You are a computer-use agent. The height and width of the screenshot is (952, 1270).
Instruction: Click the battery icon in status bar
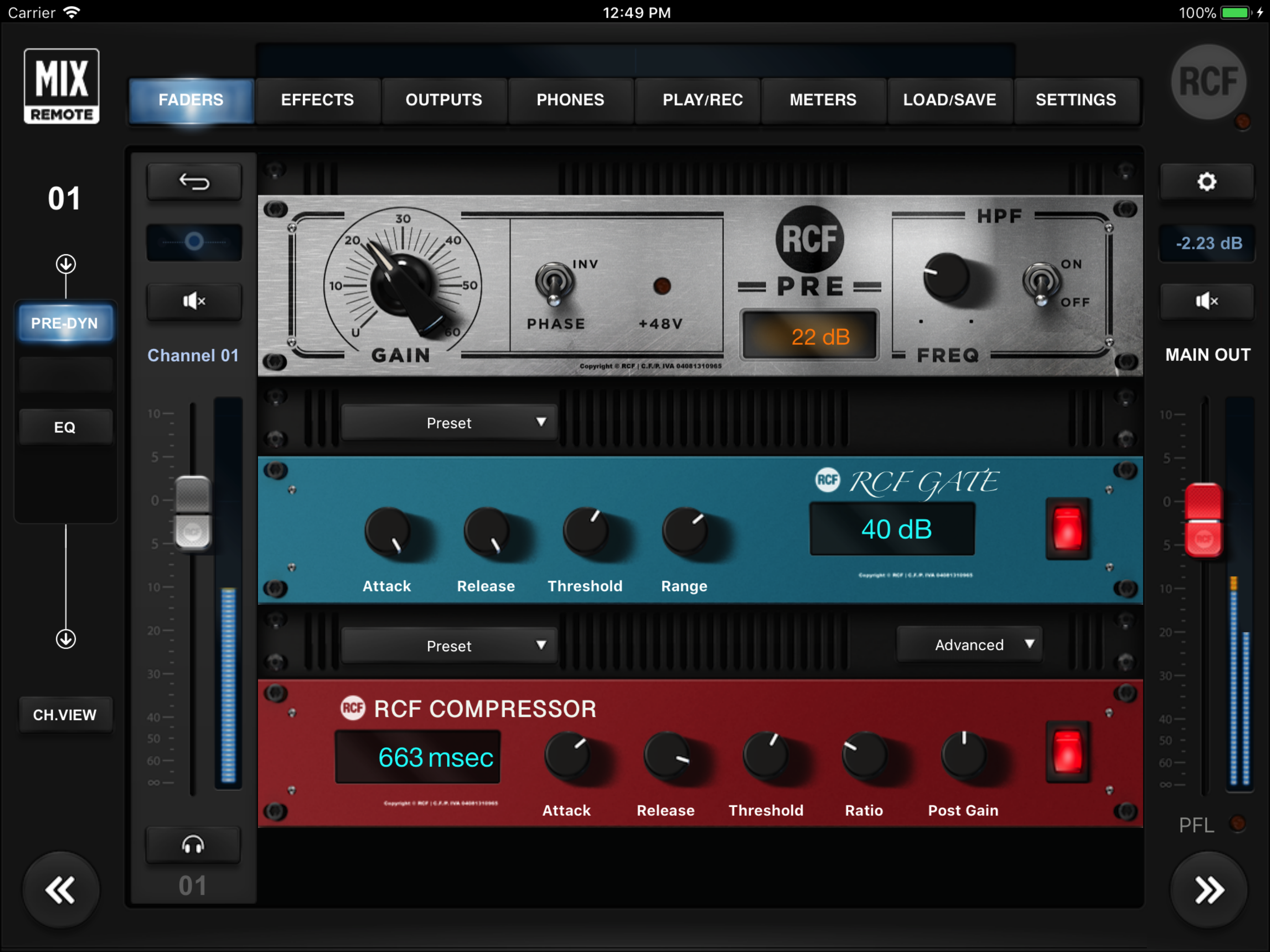[1236, 12]
